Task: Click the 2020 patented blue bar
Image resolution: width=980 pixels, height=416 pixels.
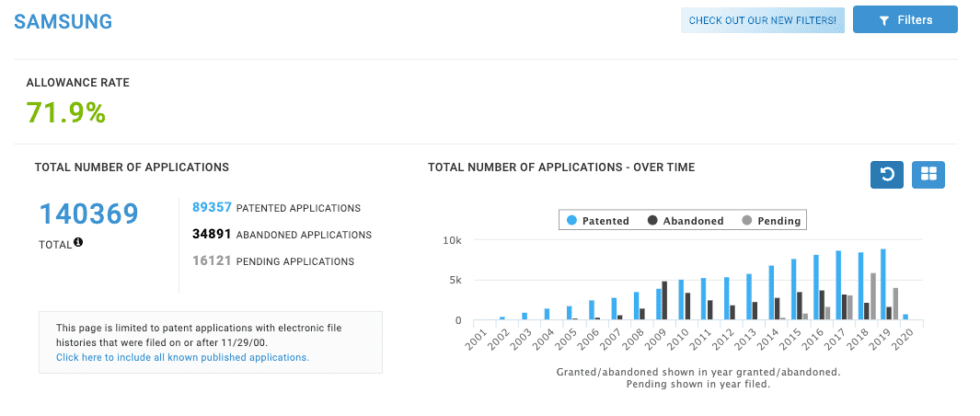Action: point(906,317)
